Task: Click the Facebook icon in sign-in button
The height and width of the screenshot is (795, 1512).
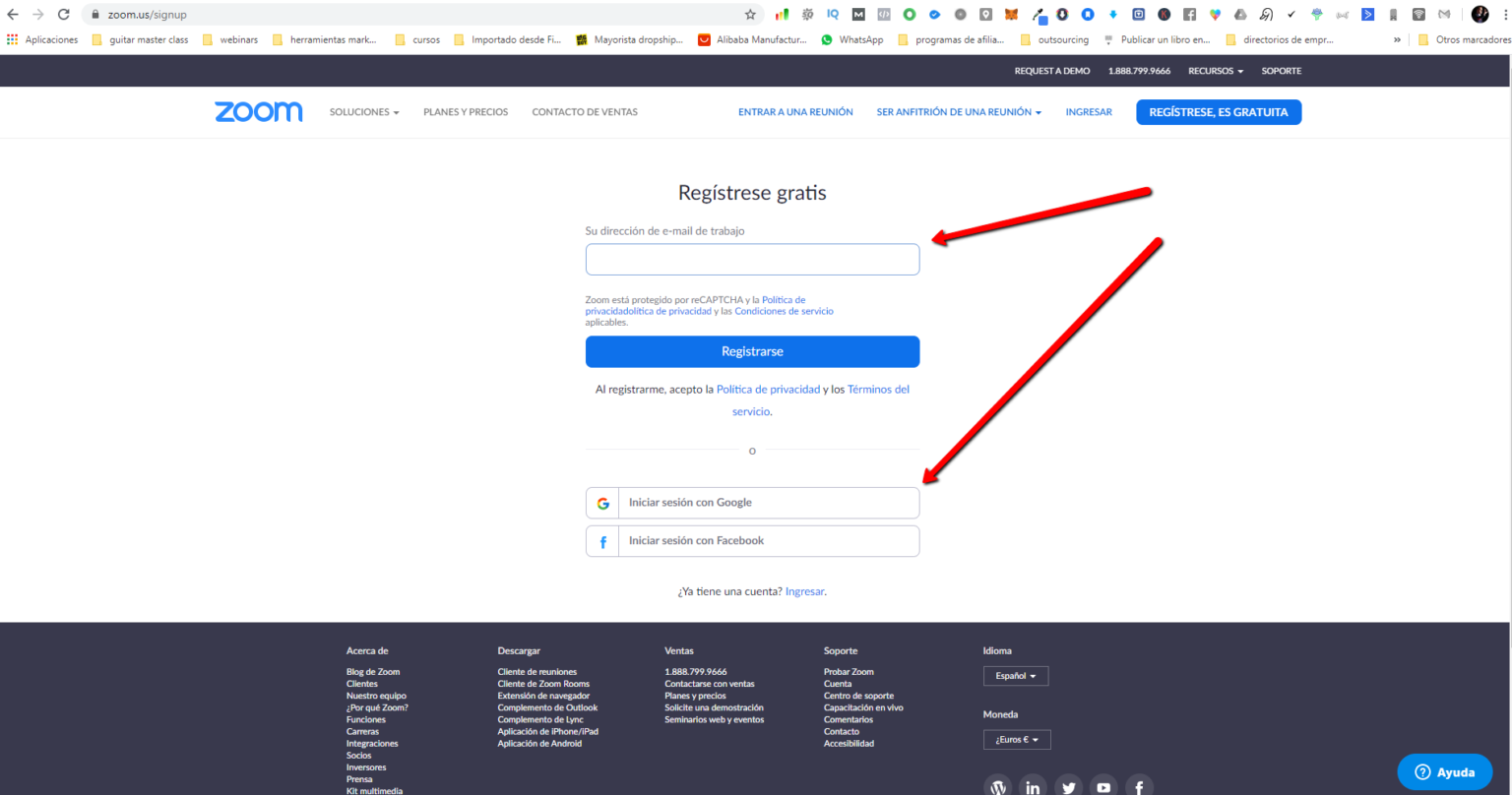Action: [602, 541]
